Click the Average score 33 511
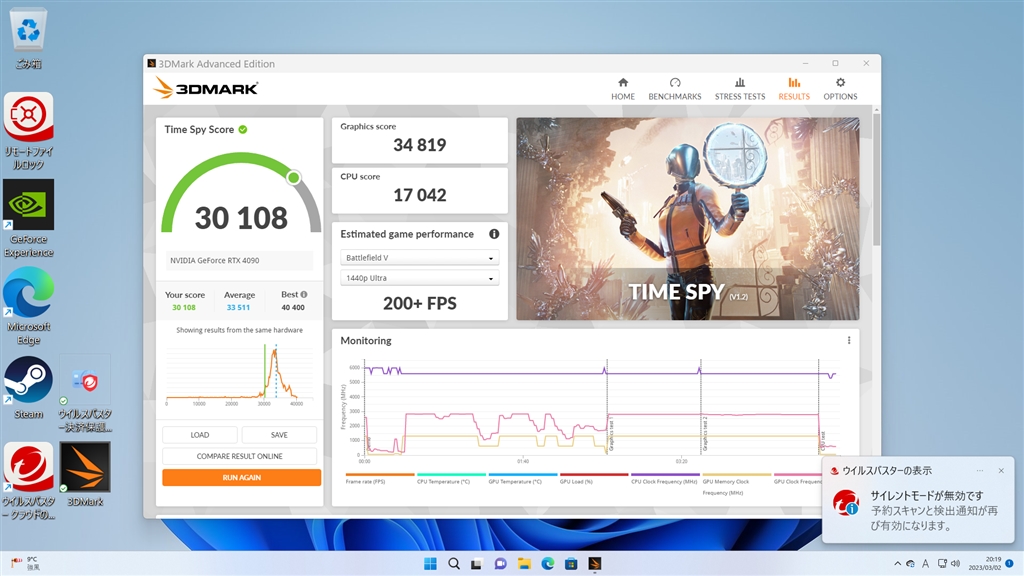 (x=238, y=308)
